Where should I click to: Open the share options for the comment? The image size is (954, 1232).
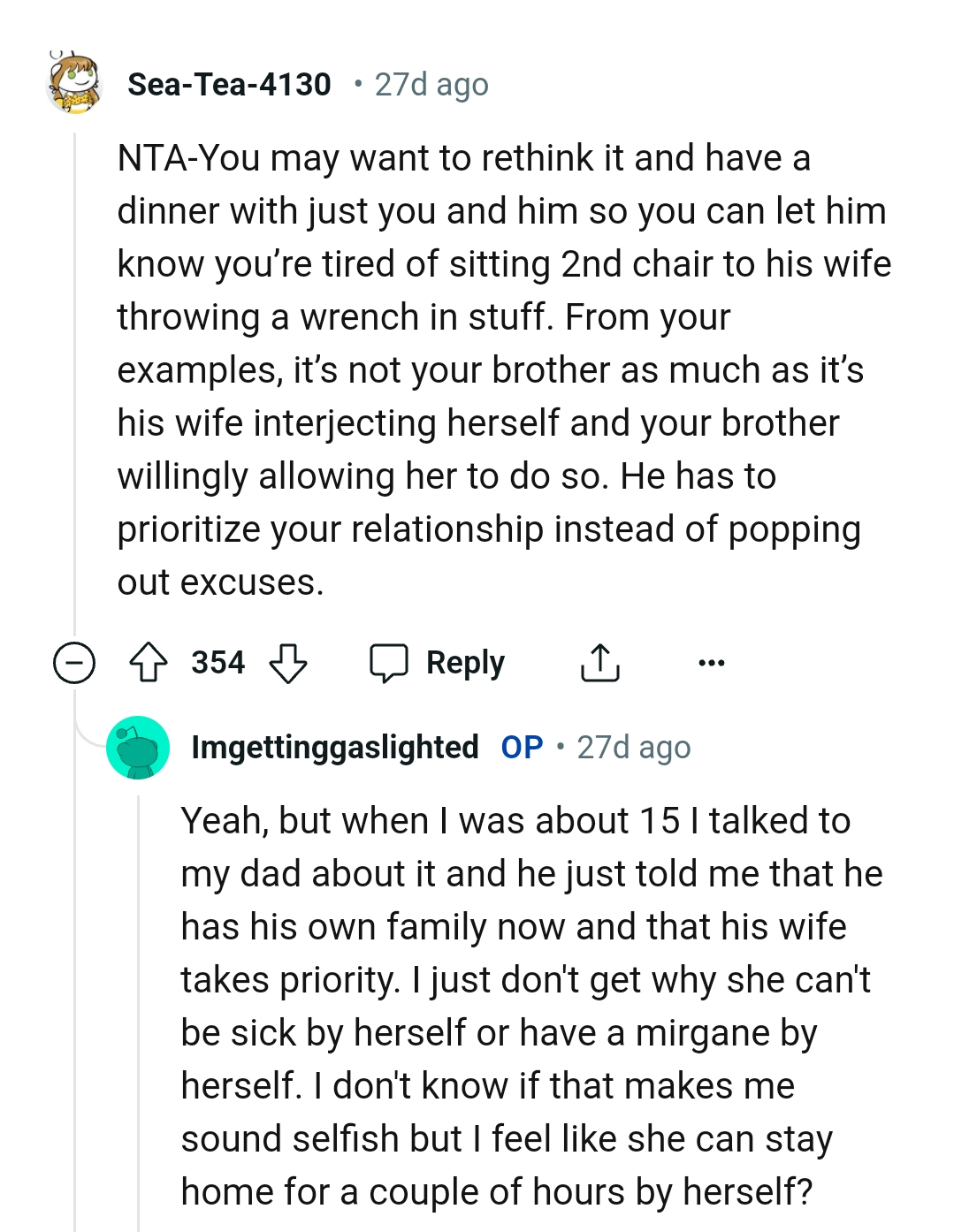(x=600, y=662)
